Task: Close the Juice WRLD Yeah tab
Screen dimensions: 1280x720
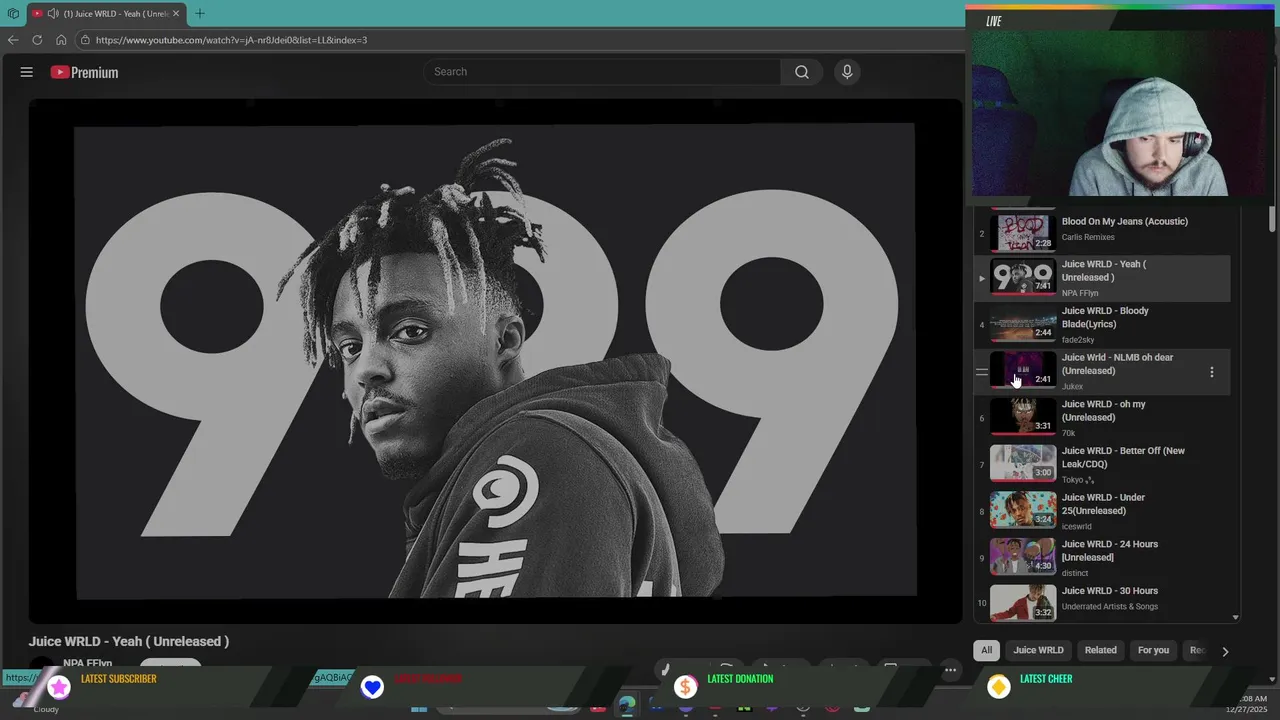Action: pyautogui.click(x=176, y=14)
